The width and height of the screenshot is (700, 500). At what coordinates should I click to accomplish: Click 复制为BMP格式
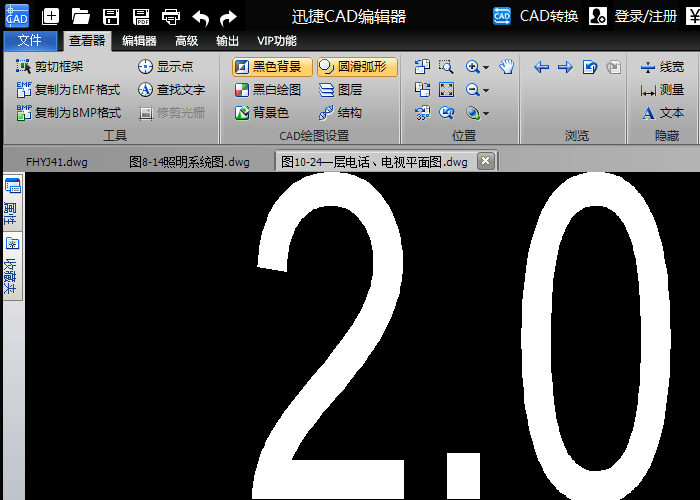68,113
